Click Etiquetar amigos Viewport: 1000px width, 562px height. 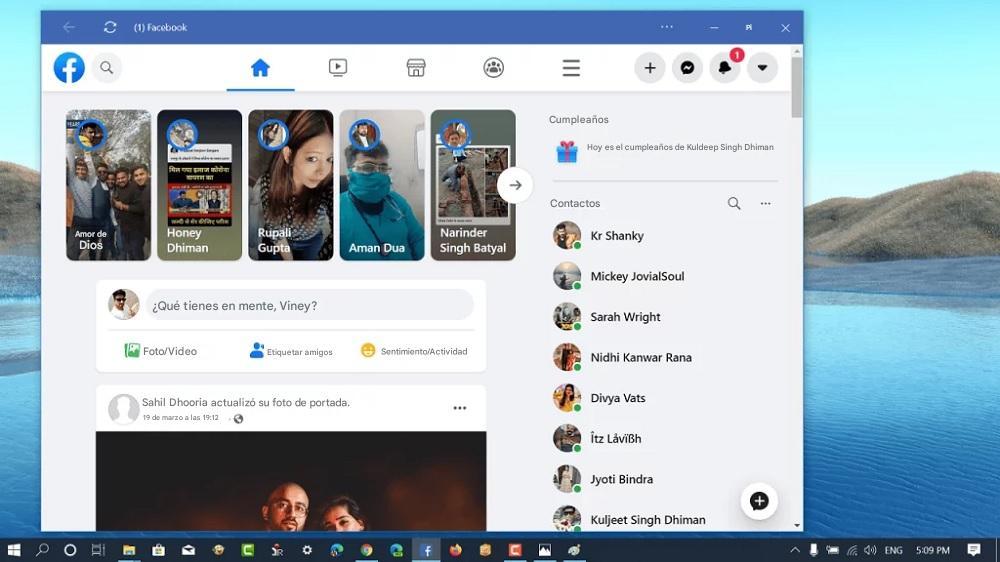pos(291,351)
